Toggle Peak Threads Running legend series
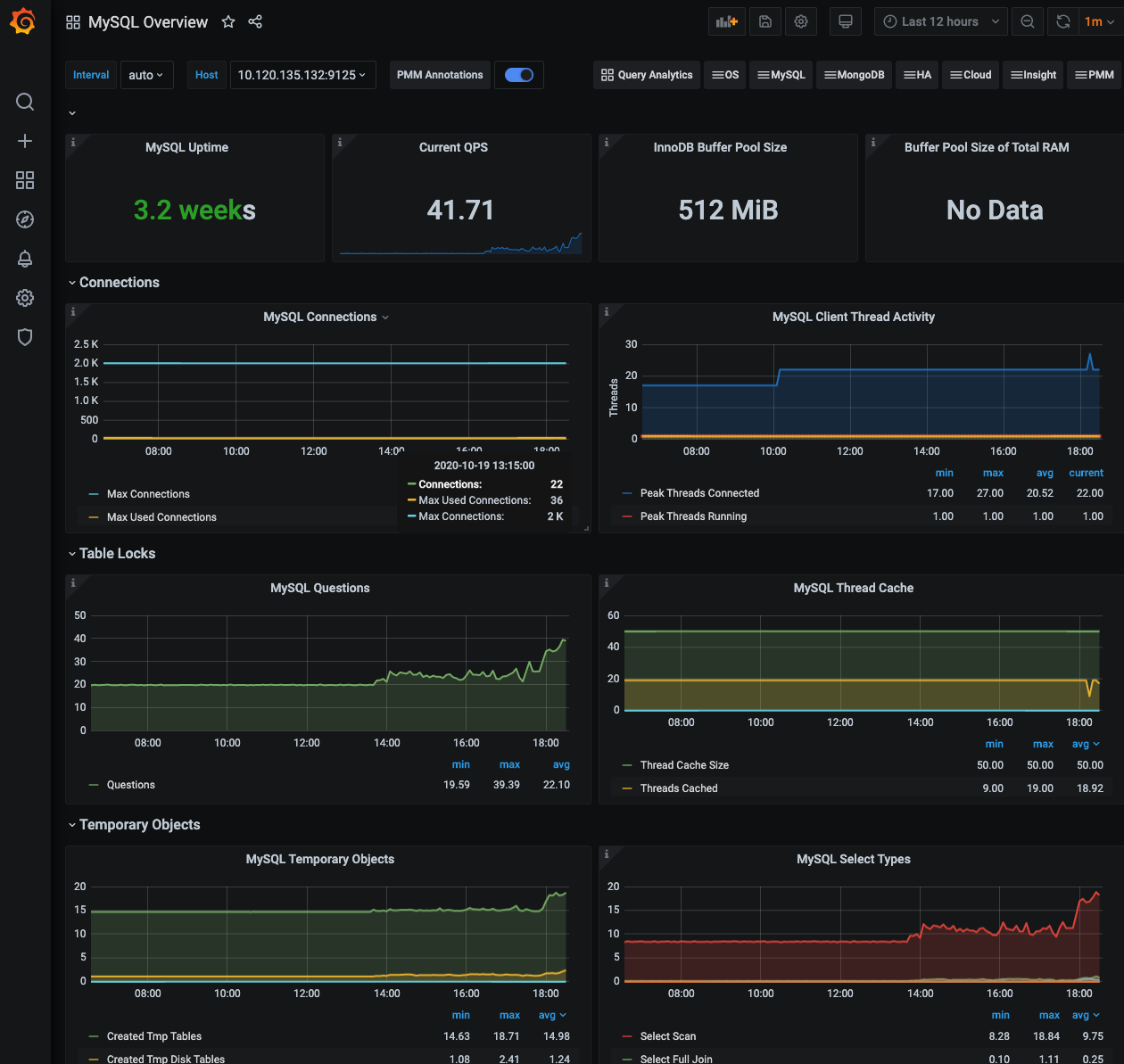This screenshot has height=1064, width=1124. pyautogui.click(x=693, y=516)
